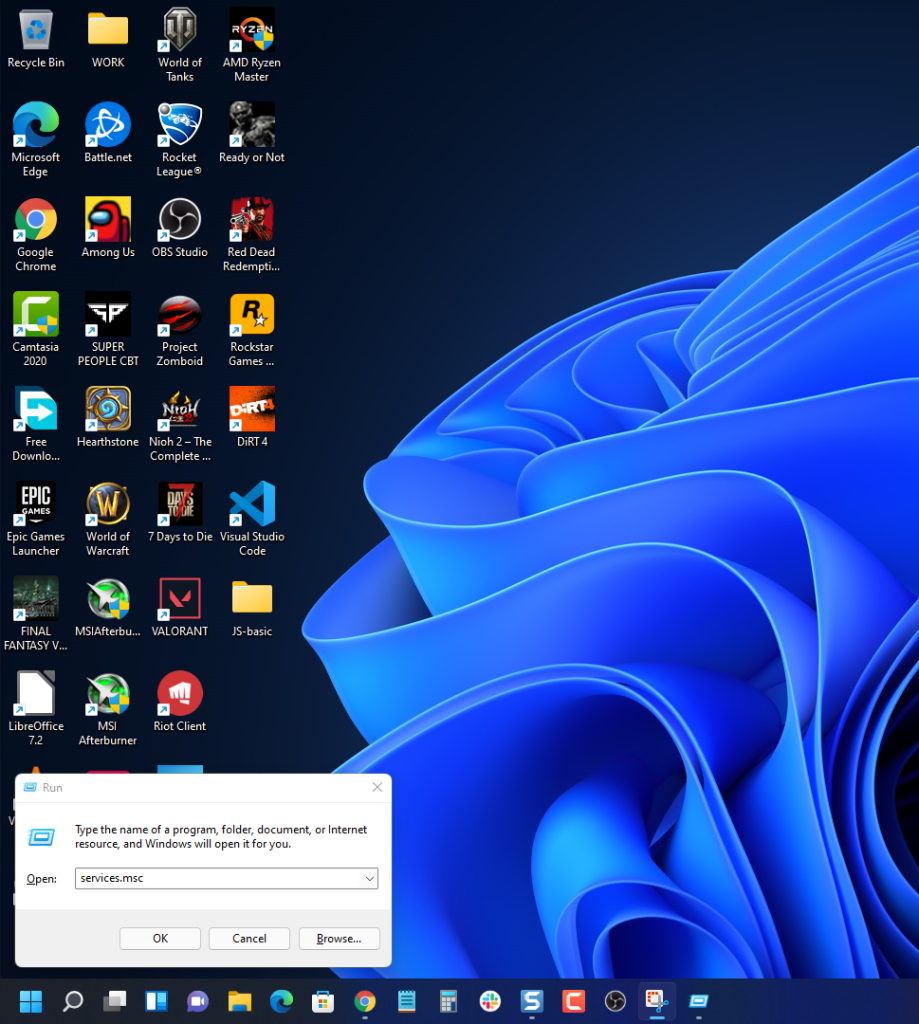This screenshot has width=919, height=1024.
Task: Expand the Open history dropdown arrow
Action: [370, 878]
